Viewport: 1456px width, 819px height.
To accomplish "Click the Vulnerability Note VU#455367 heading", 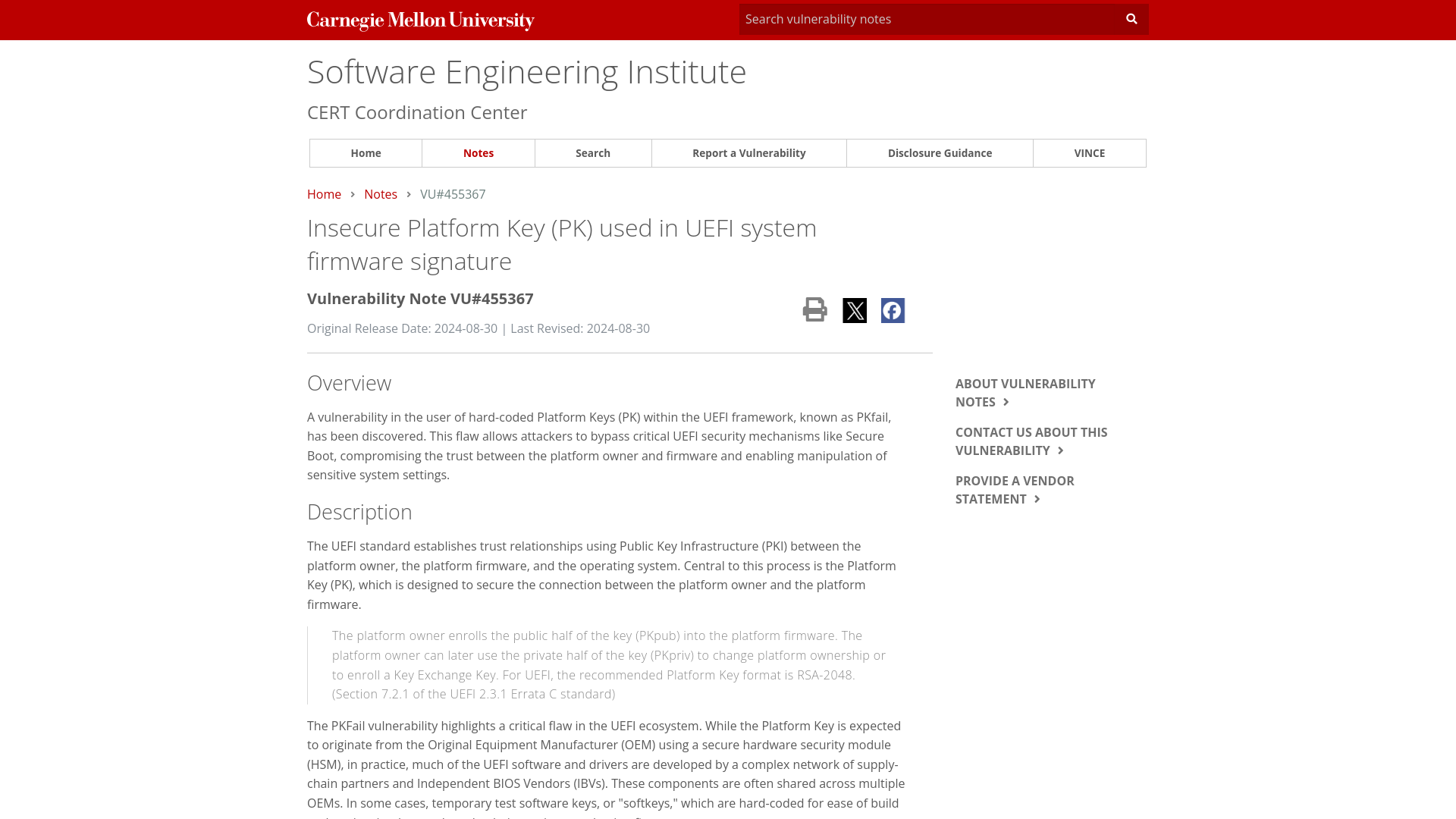I will 420,299.
